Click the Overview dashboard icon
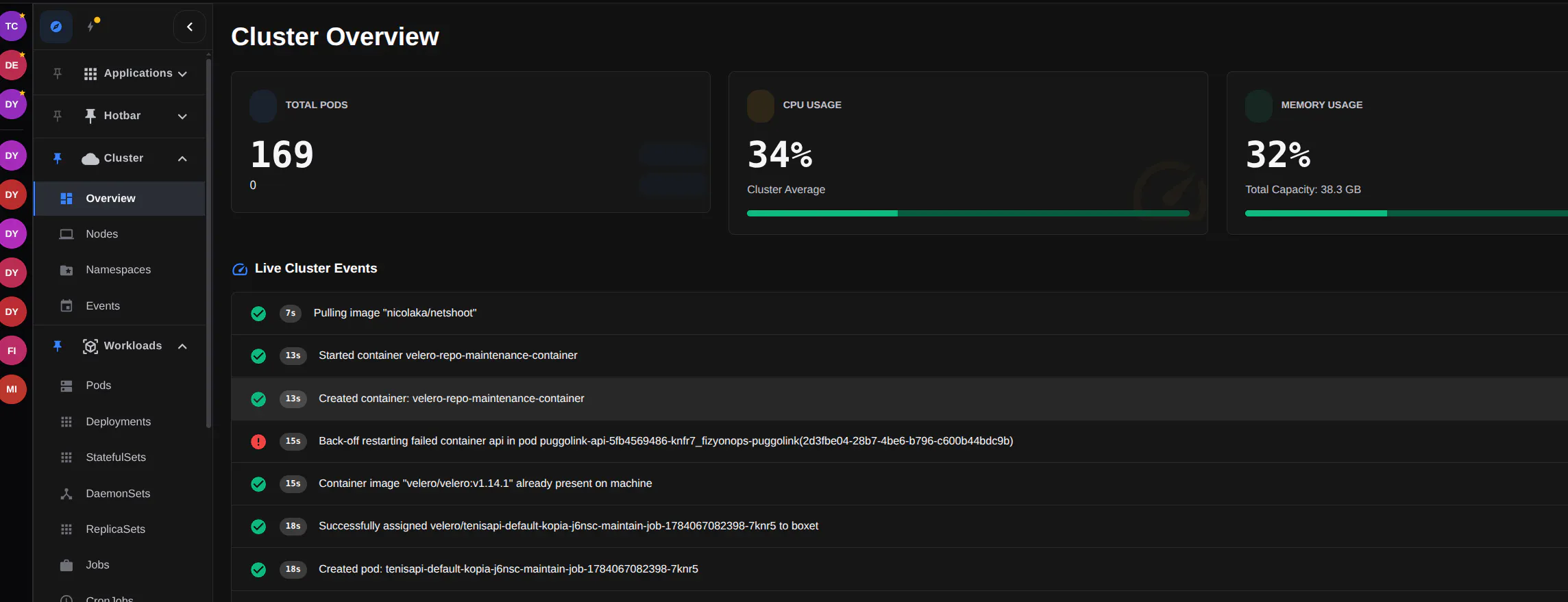 point(66,199)
